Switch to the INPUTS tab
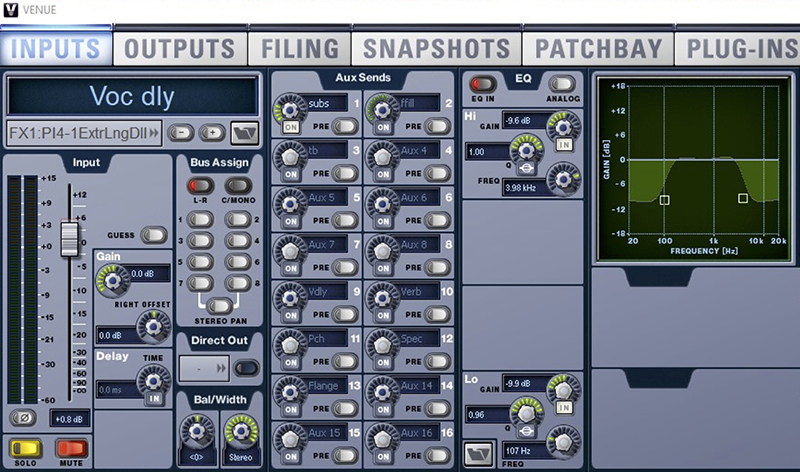The height and width of the screenshot is (472, 800). pos(56,49)
